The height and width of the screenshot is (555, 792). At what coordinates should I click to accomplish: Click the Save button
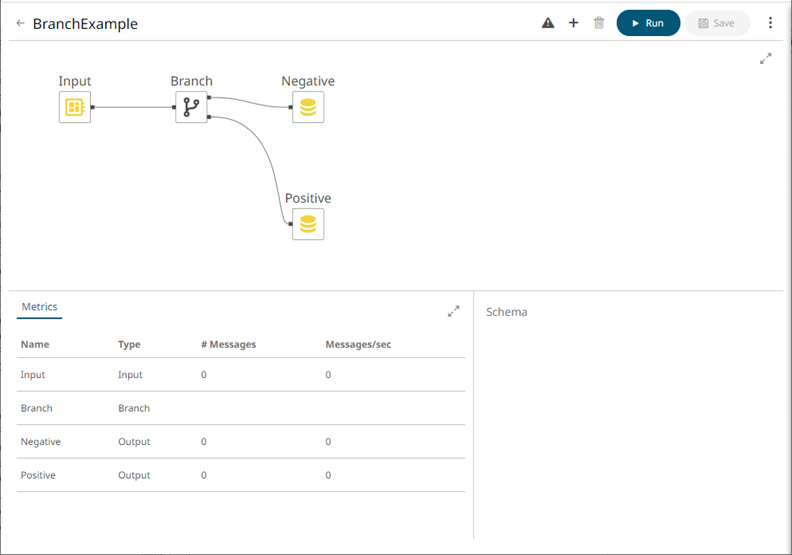click(x=716, y=23)
